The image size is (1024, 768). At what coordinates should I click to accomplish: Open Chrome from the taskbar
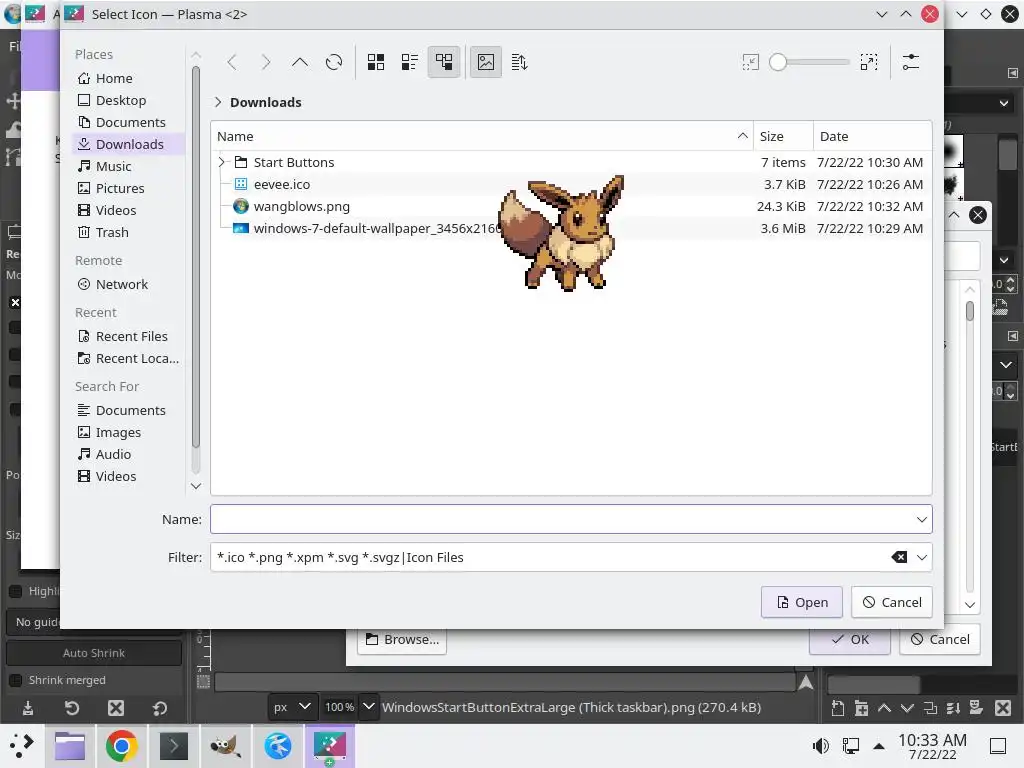121,746
